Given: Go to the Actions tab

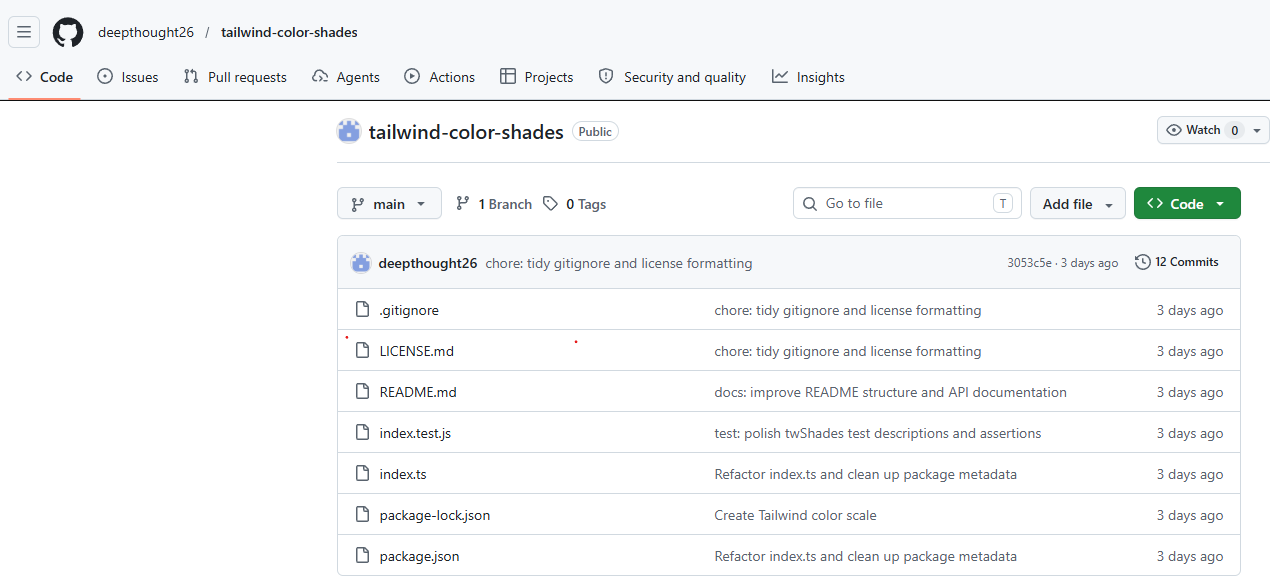Looking at the screenshot, I should coord(439,77).
